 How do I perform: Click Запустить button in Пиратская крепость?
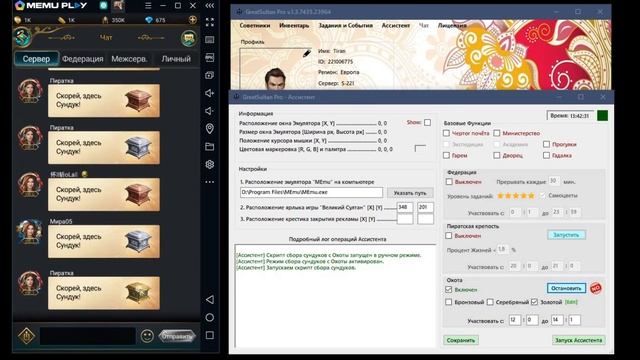(566, 235)
